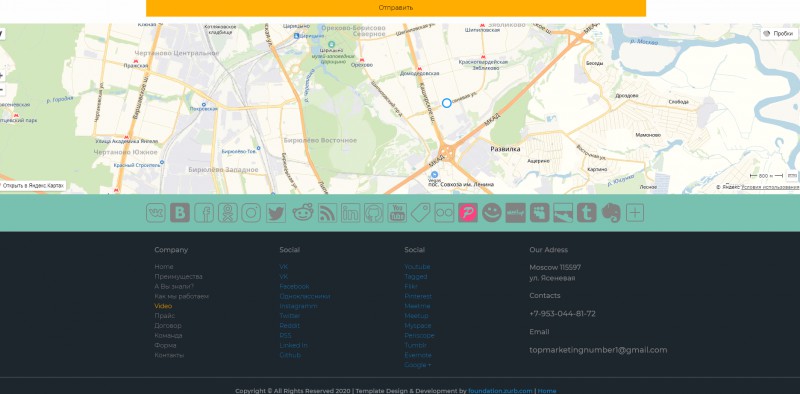Click the Vegas place marker on map
The height and width of the screenshot is (394, 800).
pos(434,175)
